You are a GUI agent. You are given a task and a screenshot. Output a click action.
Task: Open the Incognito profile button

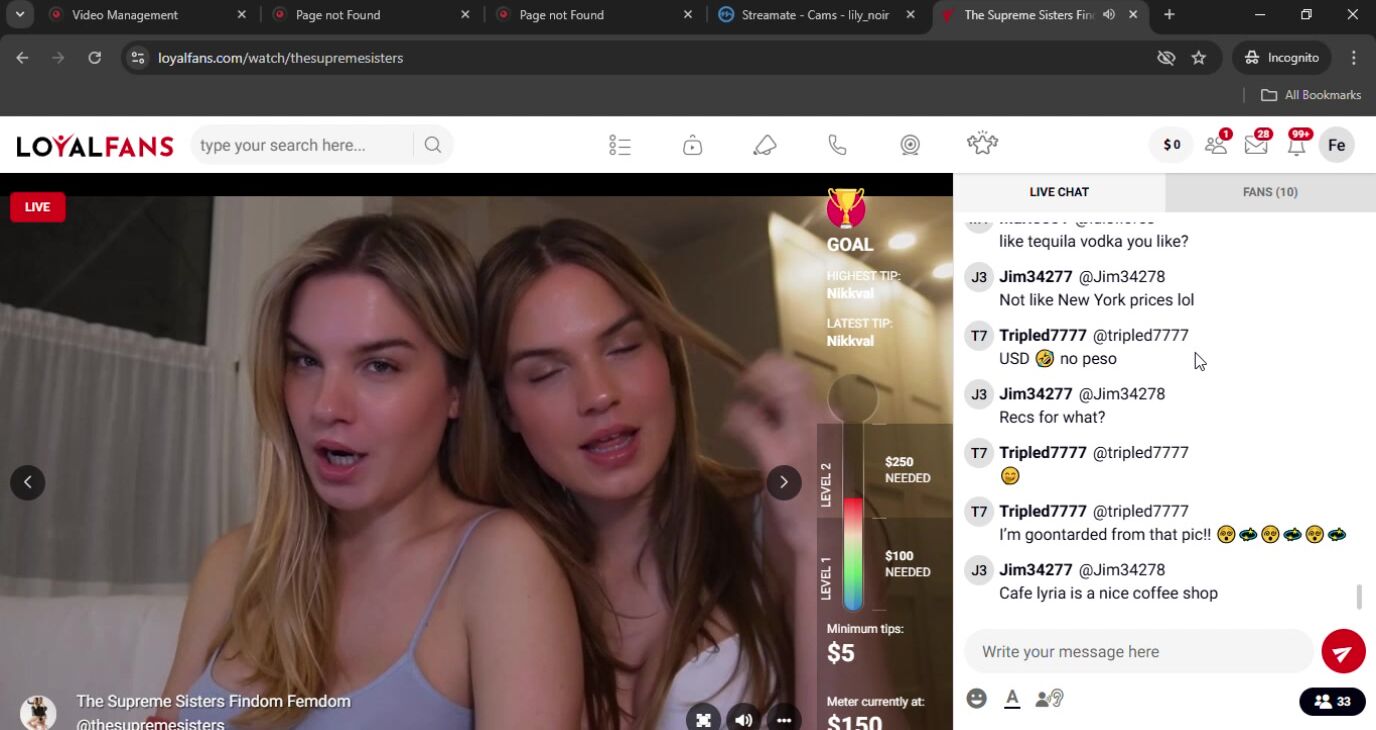(x=1282, y=58)
